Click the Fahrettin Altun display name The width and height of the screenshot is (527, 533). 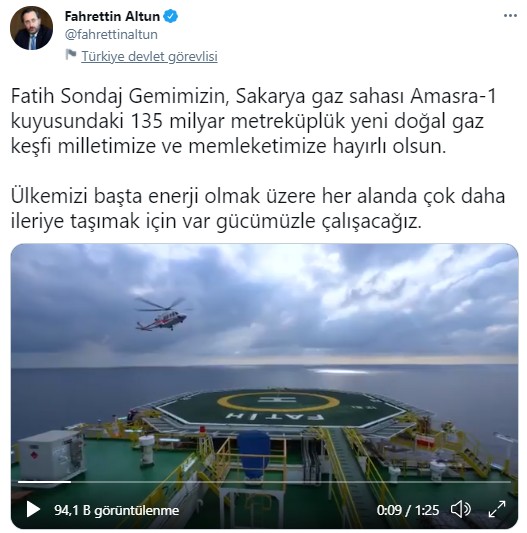click(x=112, y=16)
